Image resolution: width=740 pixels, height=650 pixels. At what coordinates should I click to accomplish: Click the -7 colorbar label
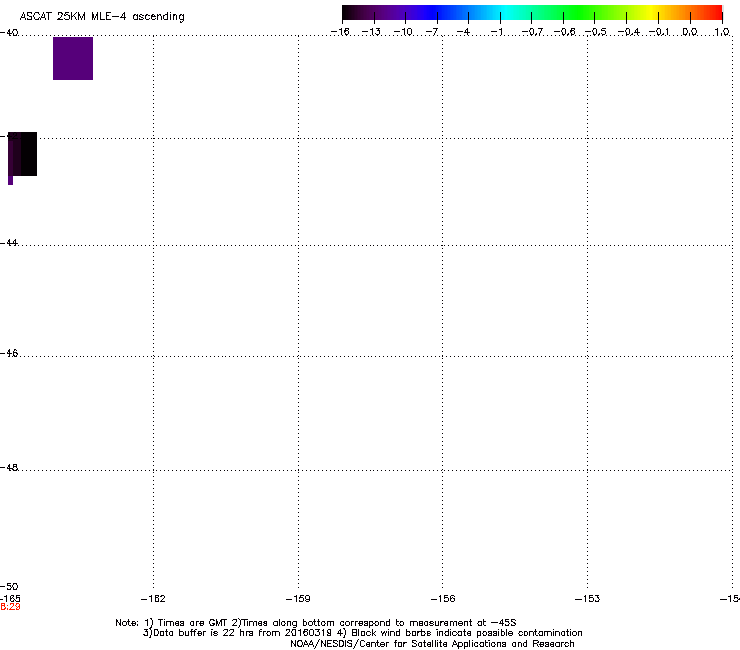pyautogui.click(x=432, y=32)
